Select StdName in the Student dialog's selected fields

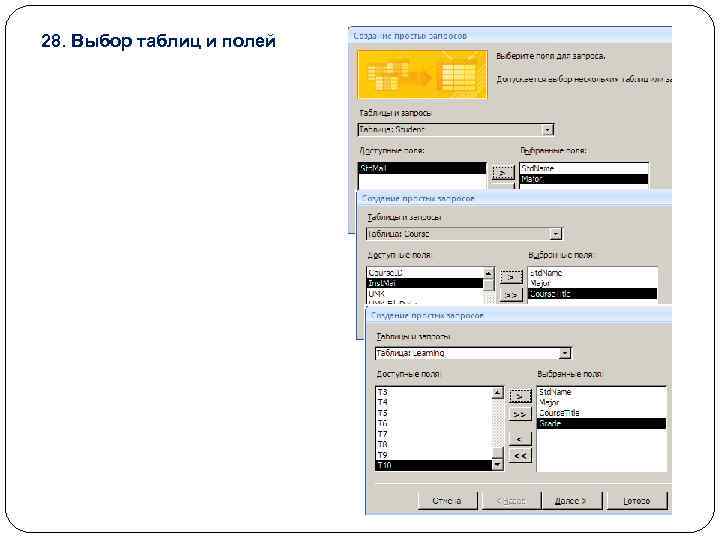(x=584, y=168)
